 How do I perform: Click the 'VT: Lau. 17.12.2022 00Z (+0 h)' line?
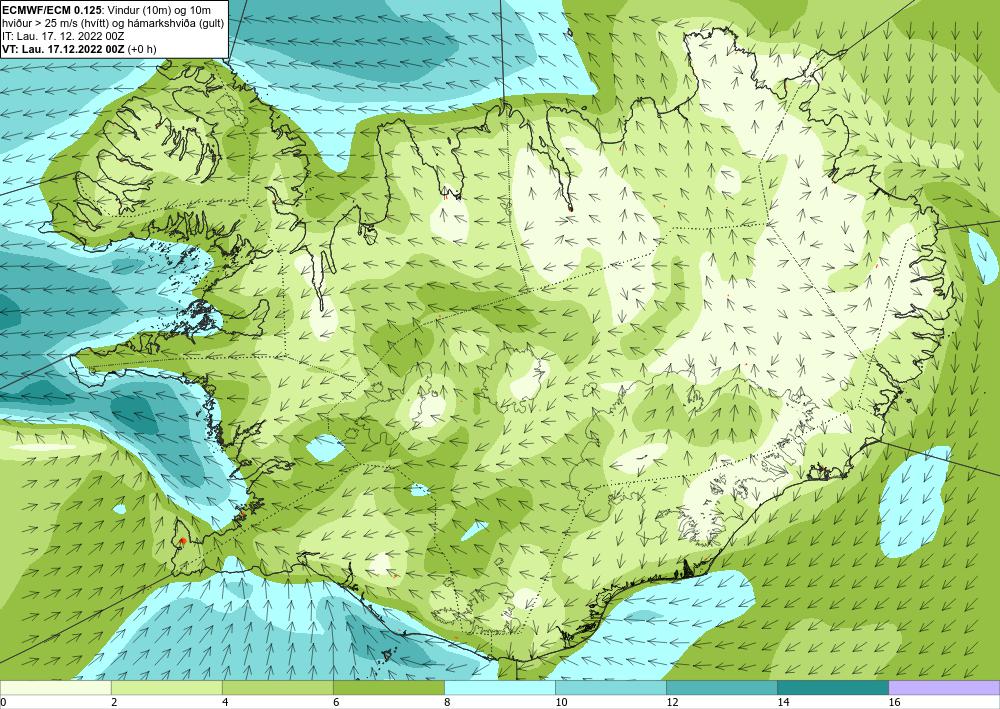[x=79, y=48]
